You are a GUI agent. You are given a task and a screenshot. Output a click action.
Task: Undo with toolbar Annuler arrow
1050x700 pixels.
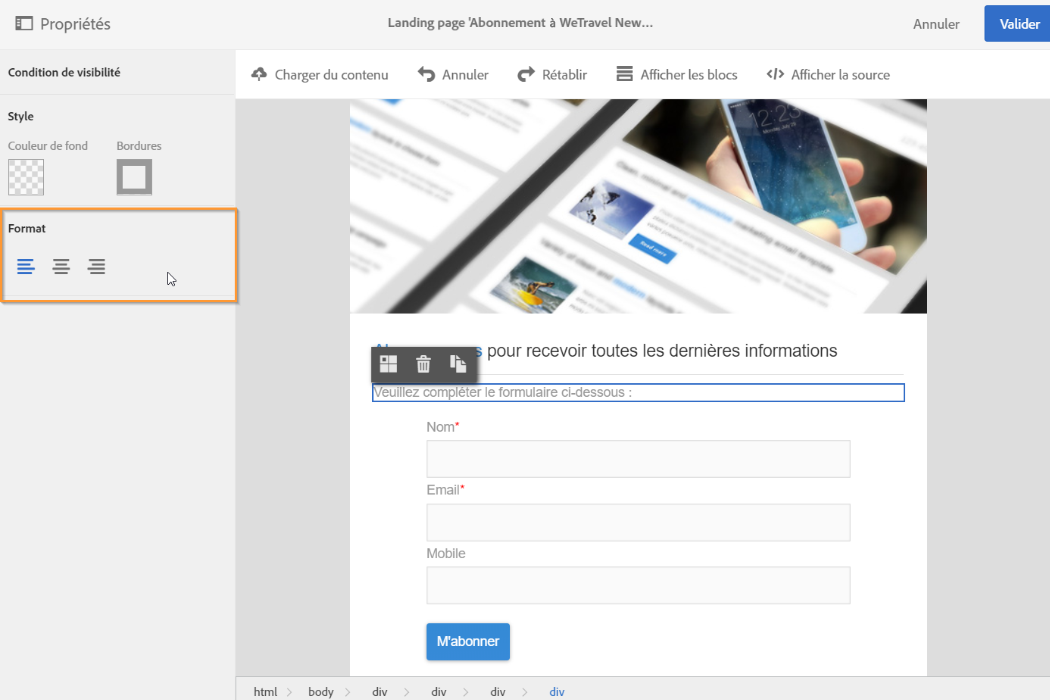pos(453,74)
